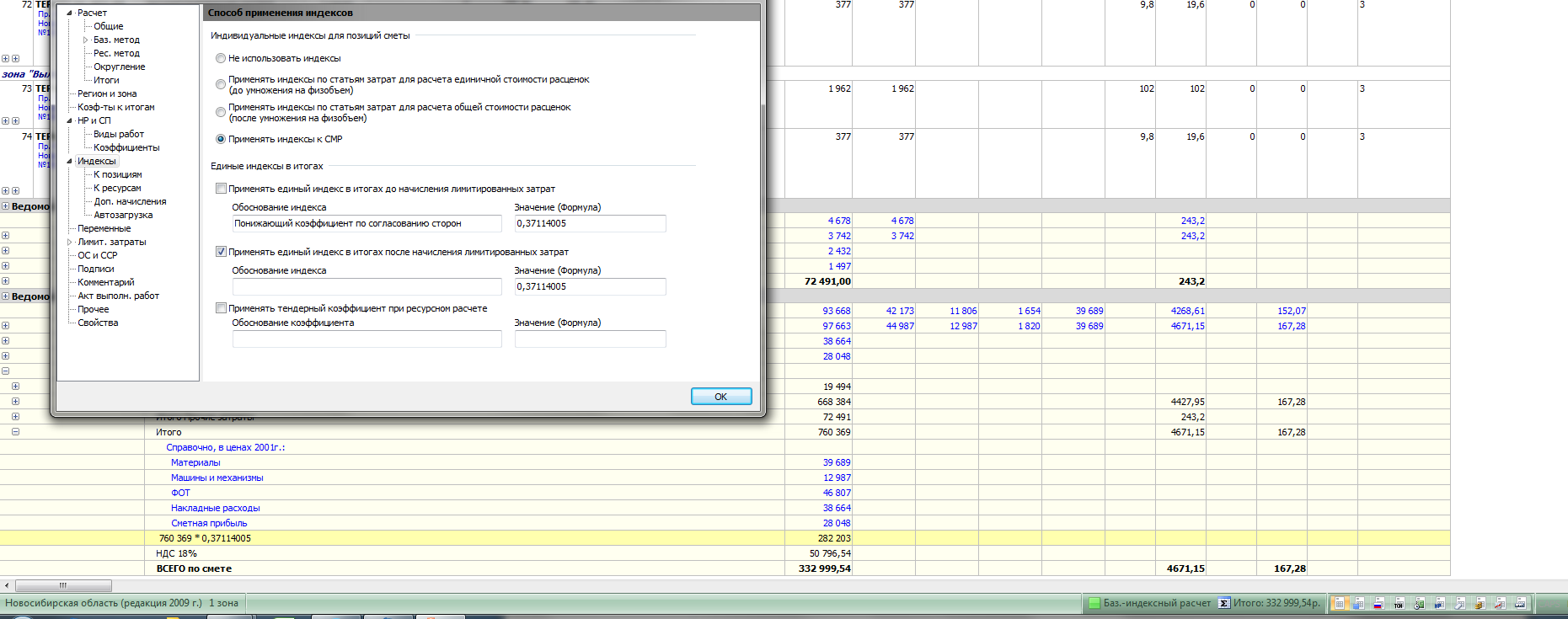Click the ruler document status bar icon
1568x619 pixels.
1521,603
